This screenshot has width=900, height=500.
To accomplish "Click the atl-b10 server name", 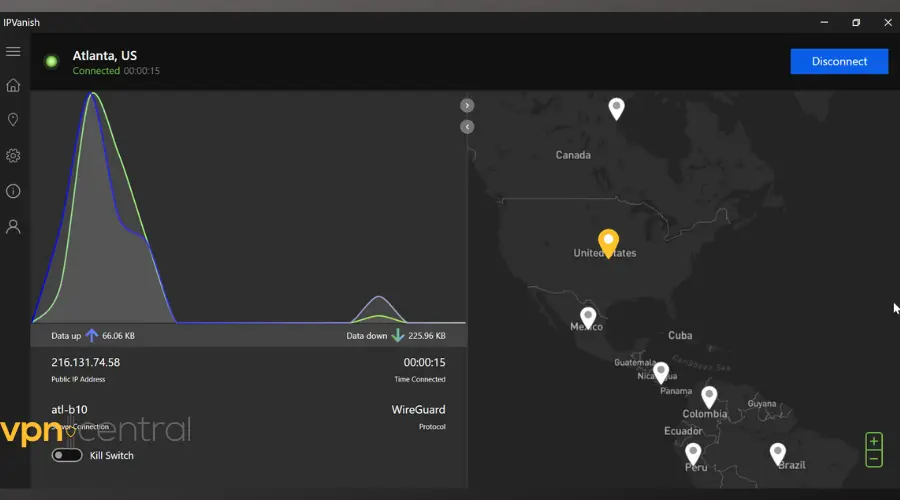I will pos(69,409).
